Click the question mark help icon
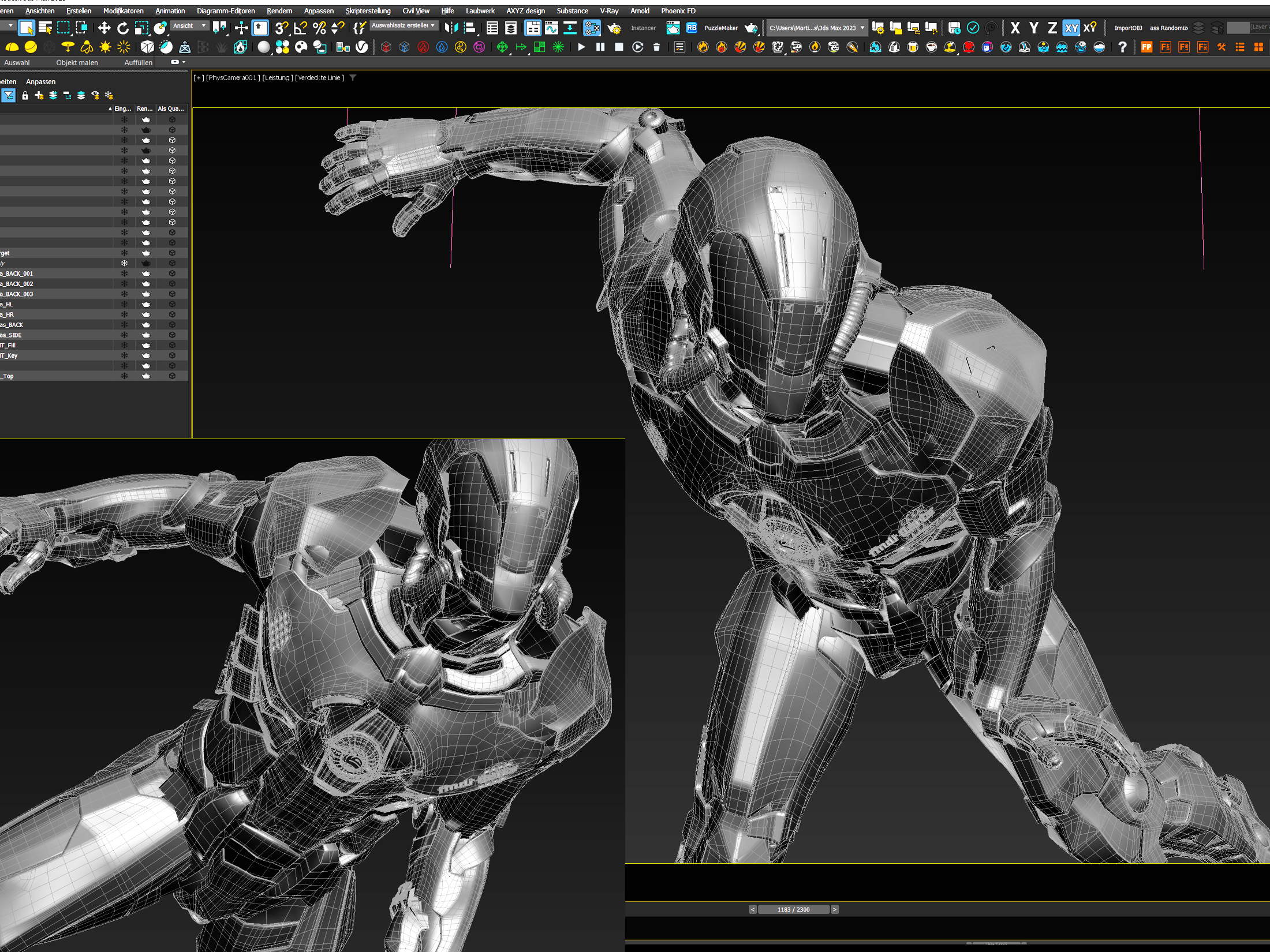Screen dimensions: 1270x952 (1122, 47)
